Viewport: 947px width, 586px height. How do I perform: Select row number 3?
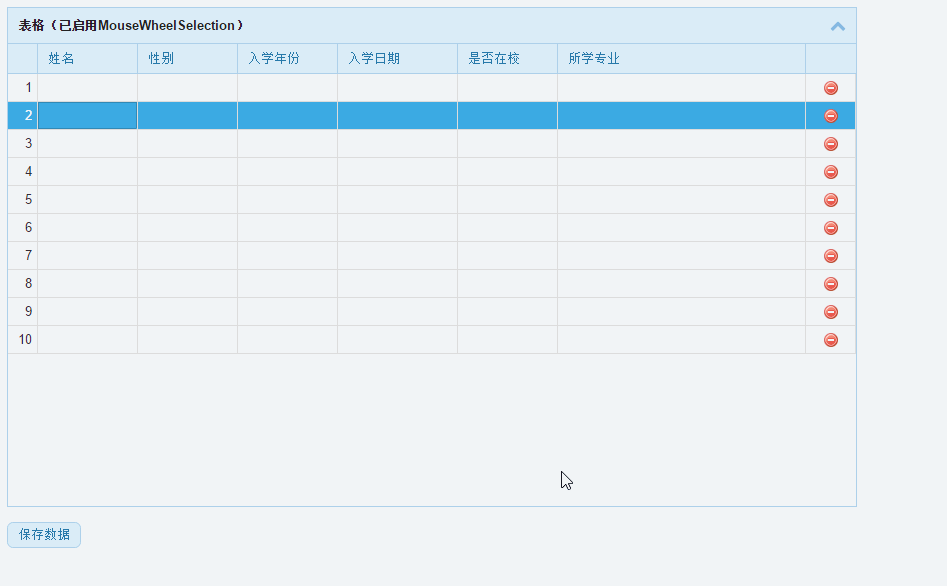pos(23,144)
